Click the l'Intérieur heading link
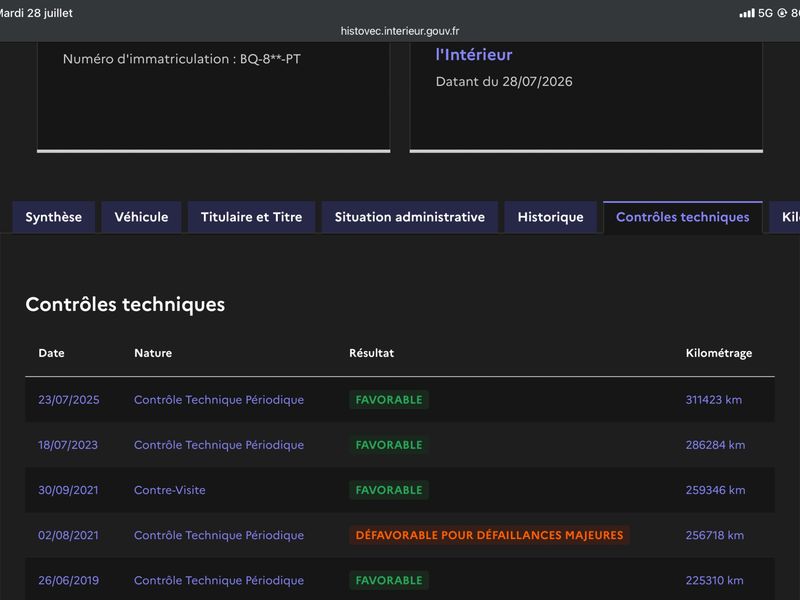 (x=474, y=55)
